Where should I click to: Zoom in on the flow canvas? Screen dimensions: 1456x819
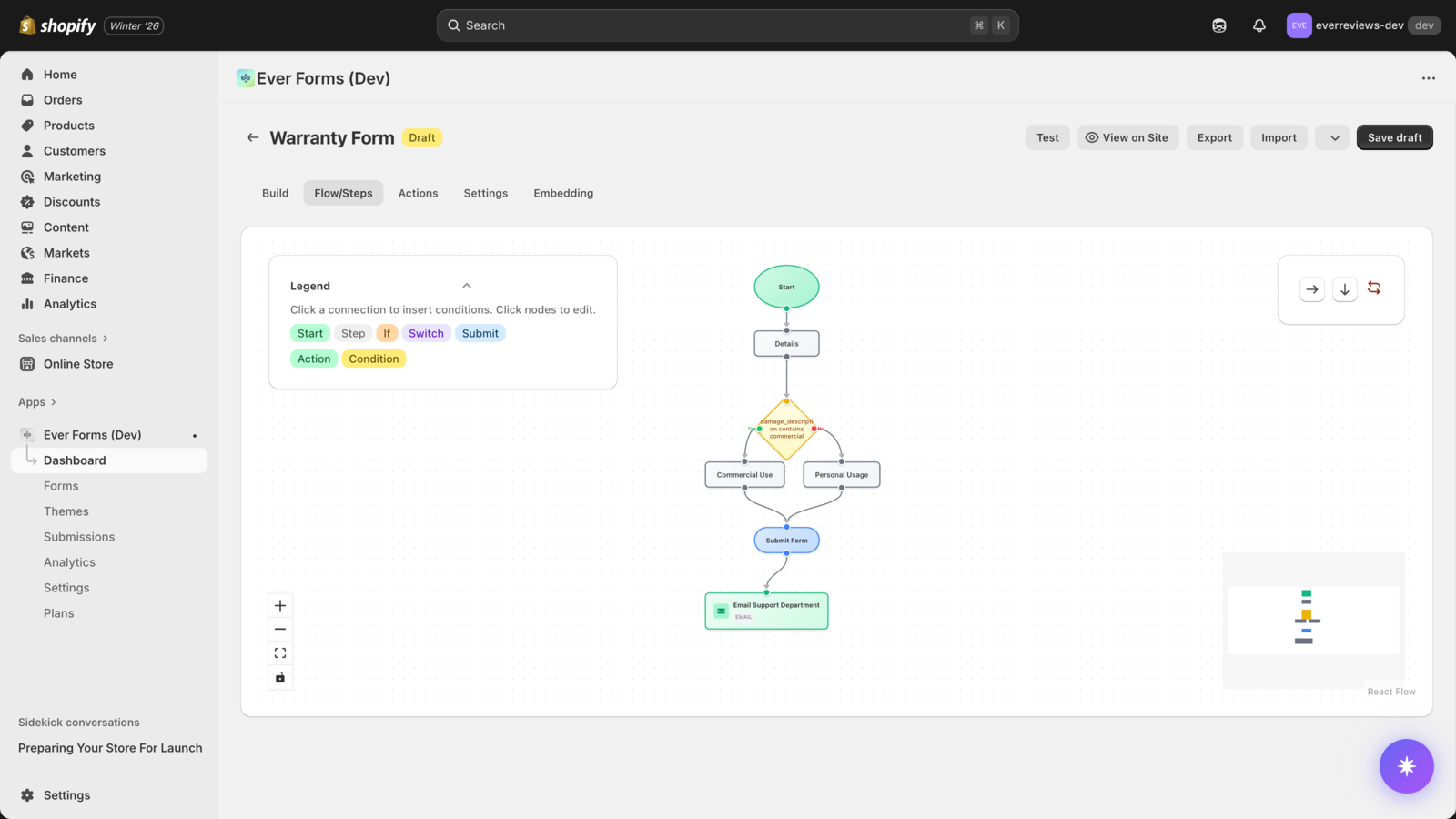[280, 604]
